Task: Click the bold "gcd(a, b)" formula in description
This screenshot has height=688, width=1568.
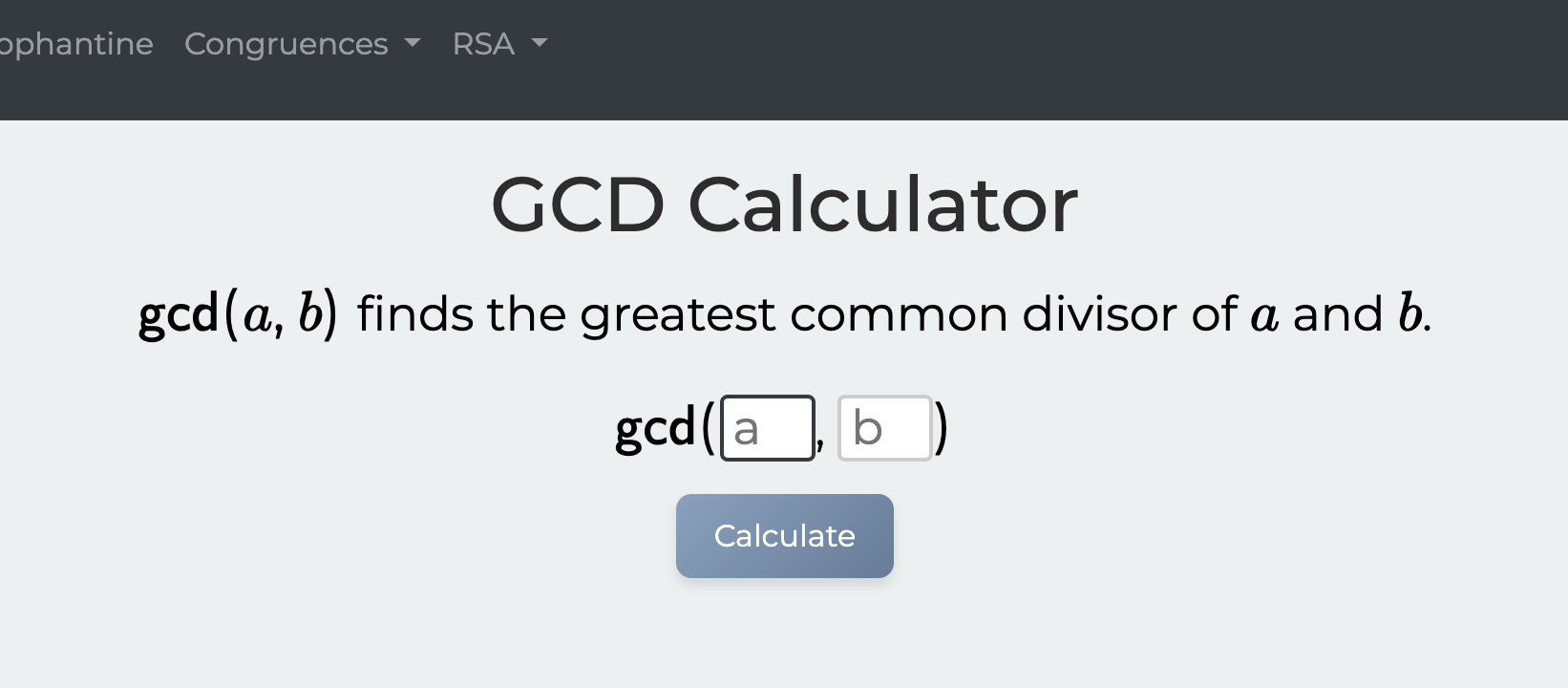Action: pos(238,314)
